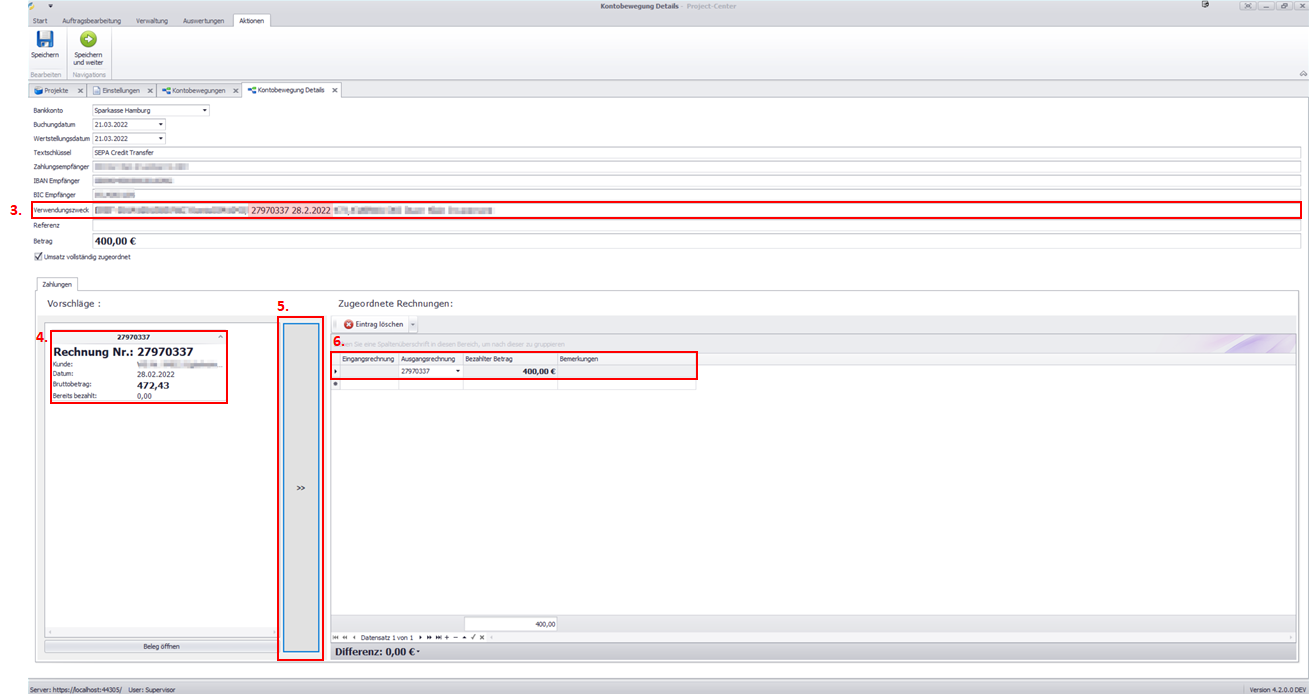
Task: Open the Bankkonto dropdown
Action: click(205, 110)
